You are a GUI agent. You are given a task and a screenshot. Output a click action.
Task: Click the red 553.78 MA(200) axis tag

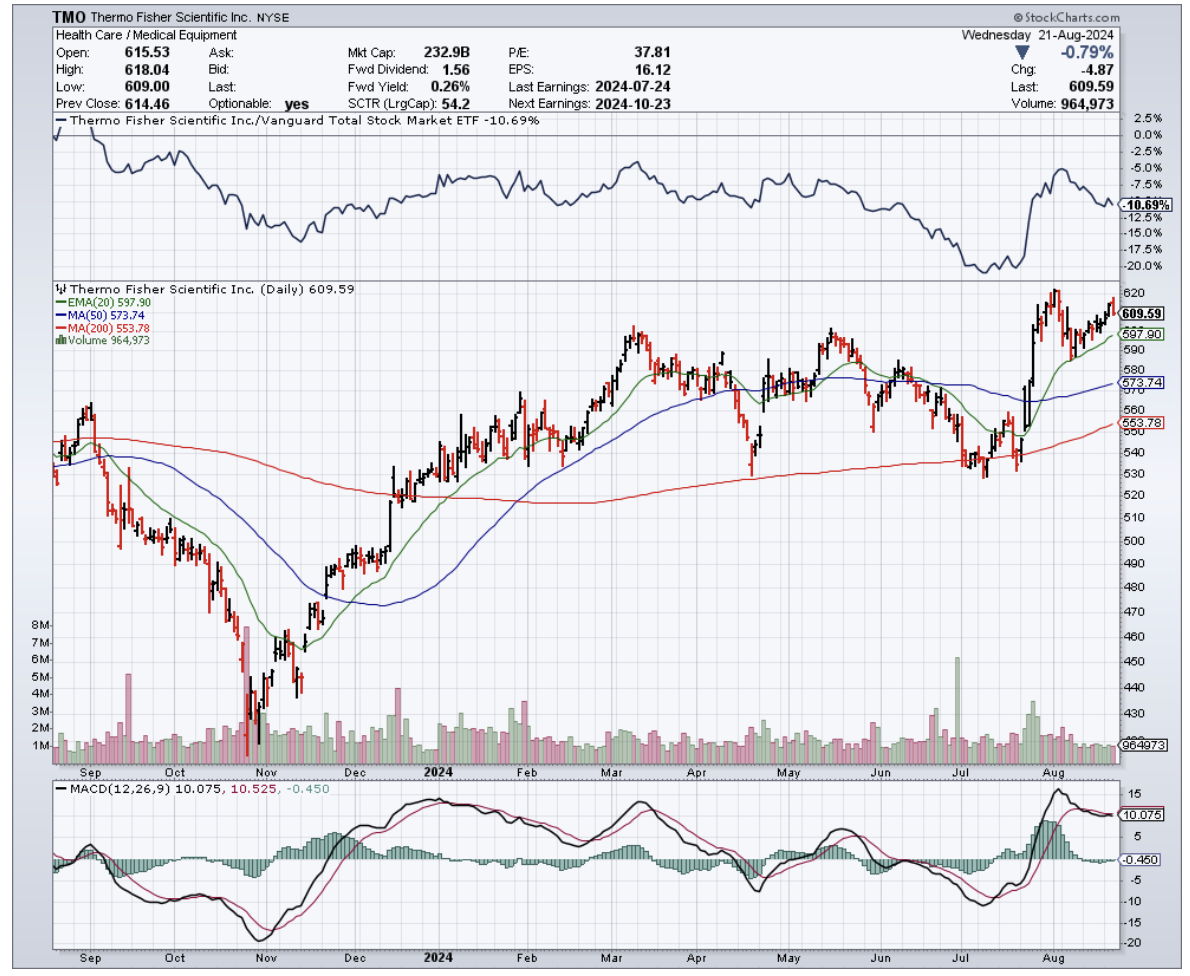1141,424
